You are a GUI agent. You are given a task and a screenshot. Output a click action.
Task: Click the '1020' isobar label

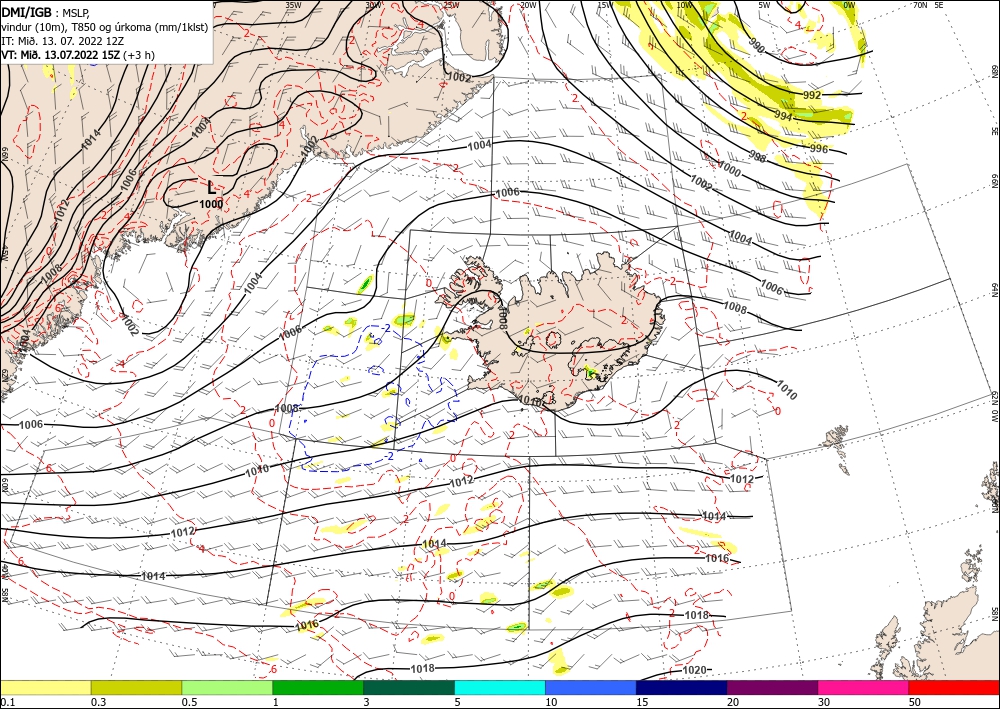point(695,670)
